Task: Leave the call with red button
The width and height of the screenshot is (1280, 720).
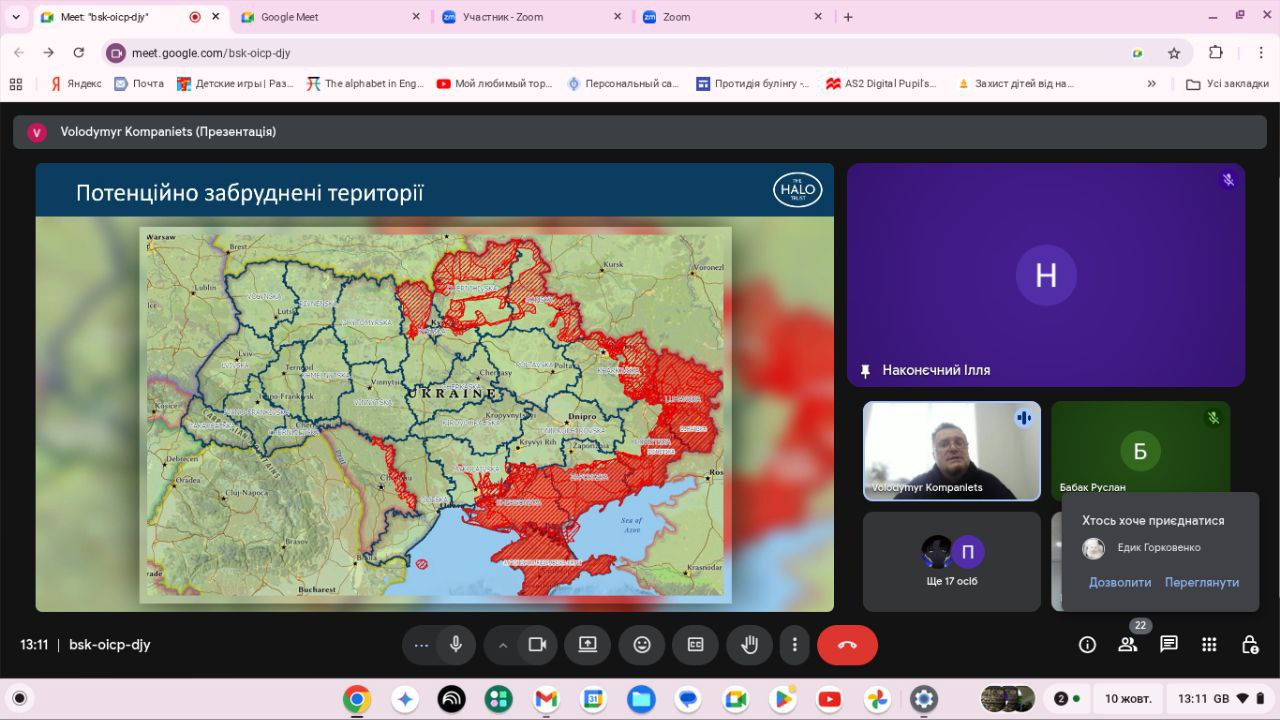Action: coord(847,645)
